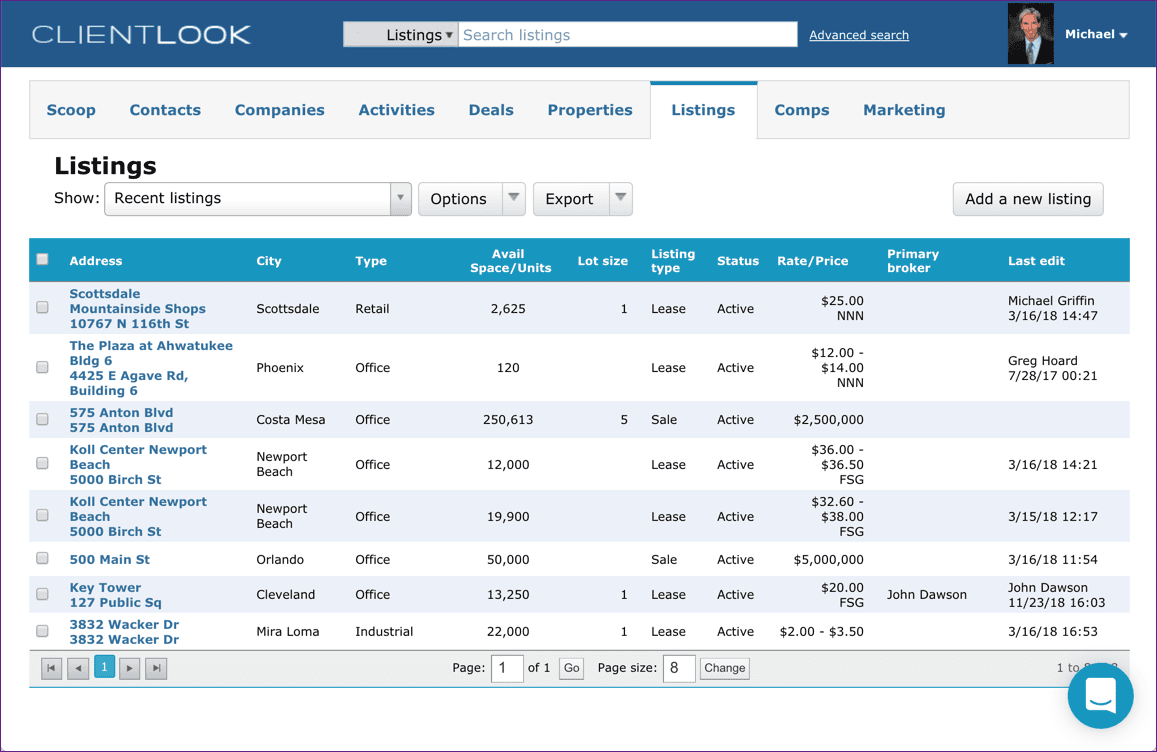Go to previous page in pager
The height and width of the screenshot is (752, 1157).
pos(77,669)
